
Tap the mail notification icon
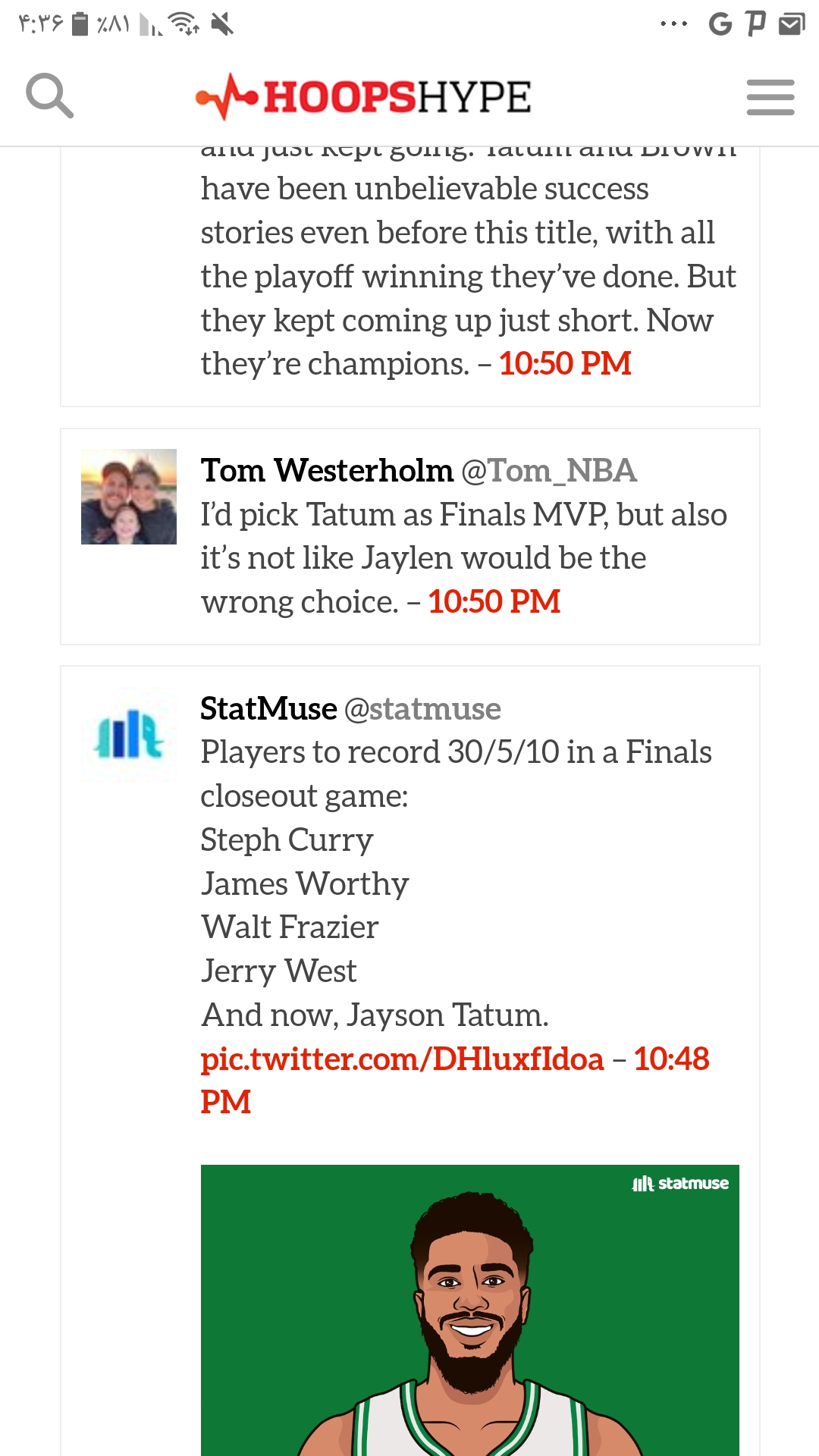tap(792, 24)
